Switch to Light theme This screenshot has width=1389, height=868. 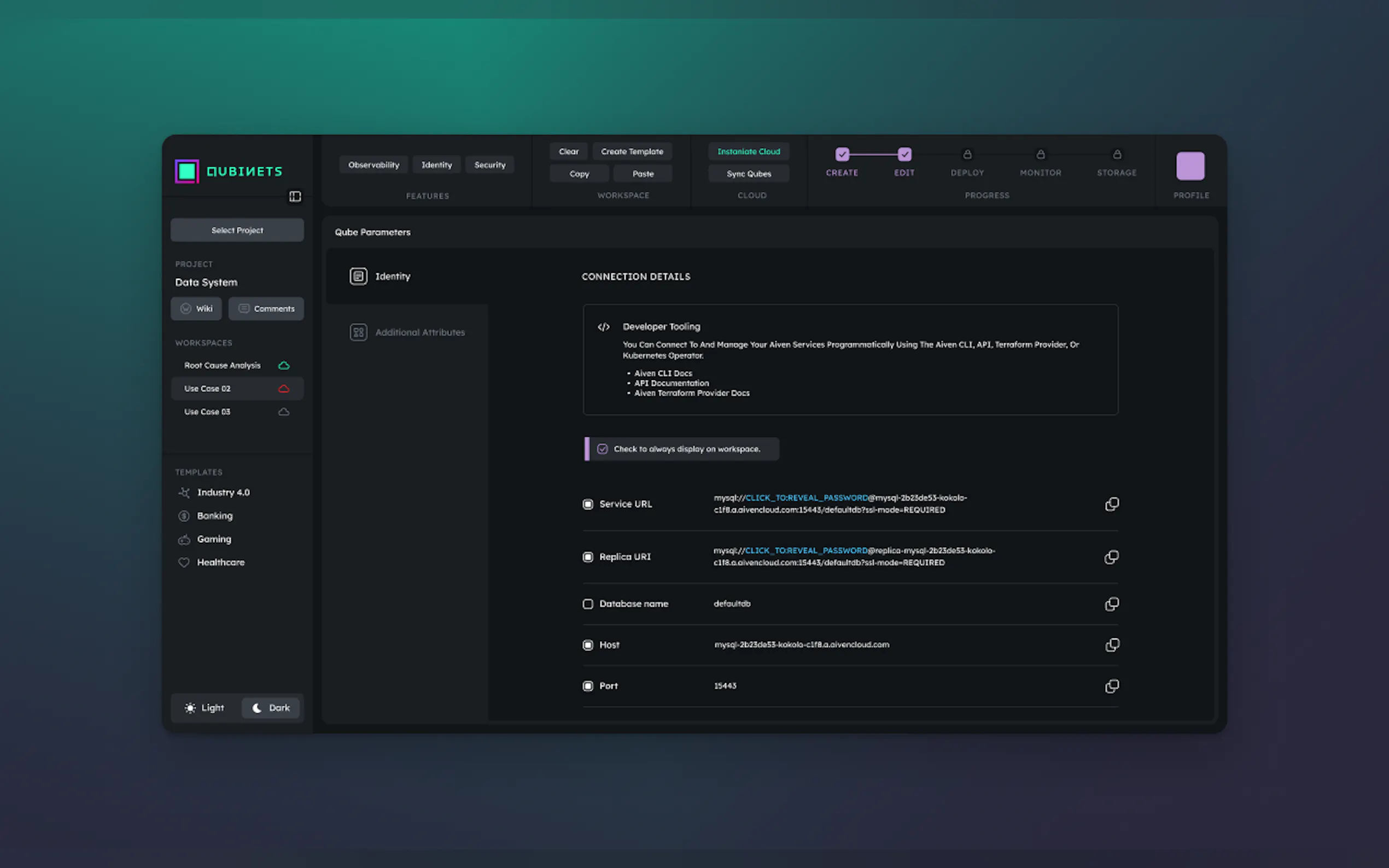click(205, 708)
